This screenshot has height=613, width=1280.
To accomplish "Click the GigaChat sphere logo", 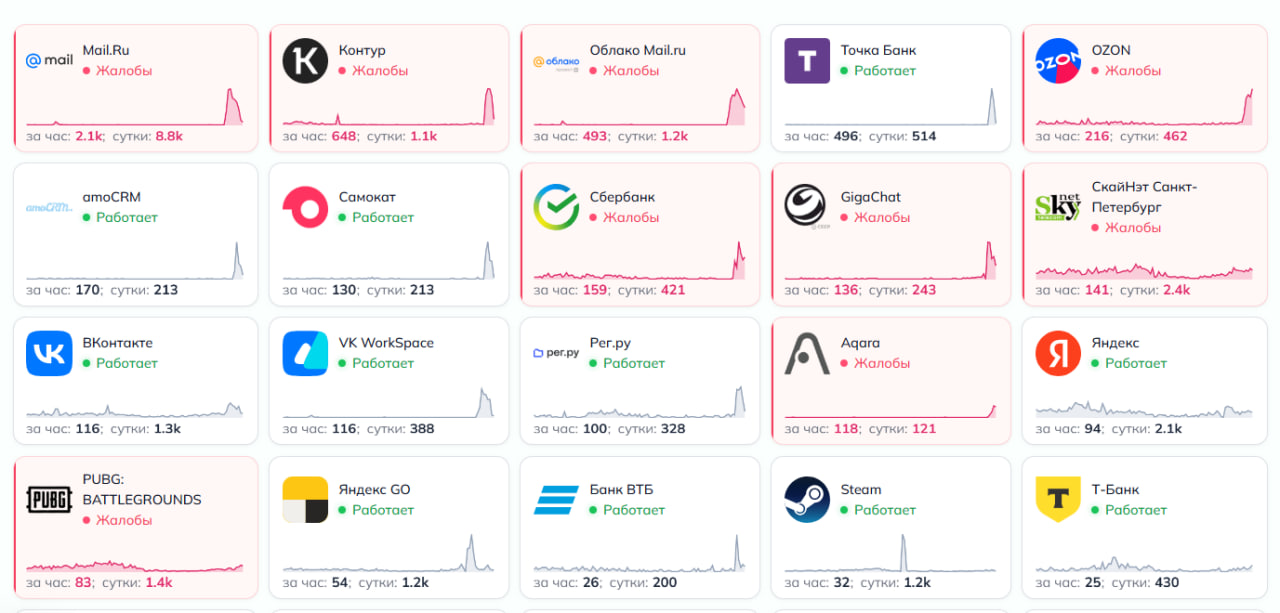I will coord(807,207).
